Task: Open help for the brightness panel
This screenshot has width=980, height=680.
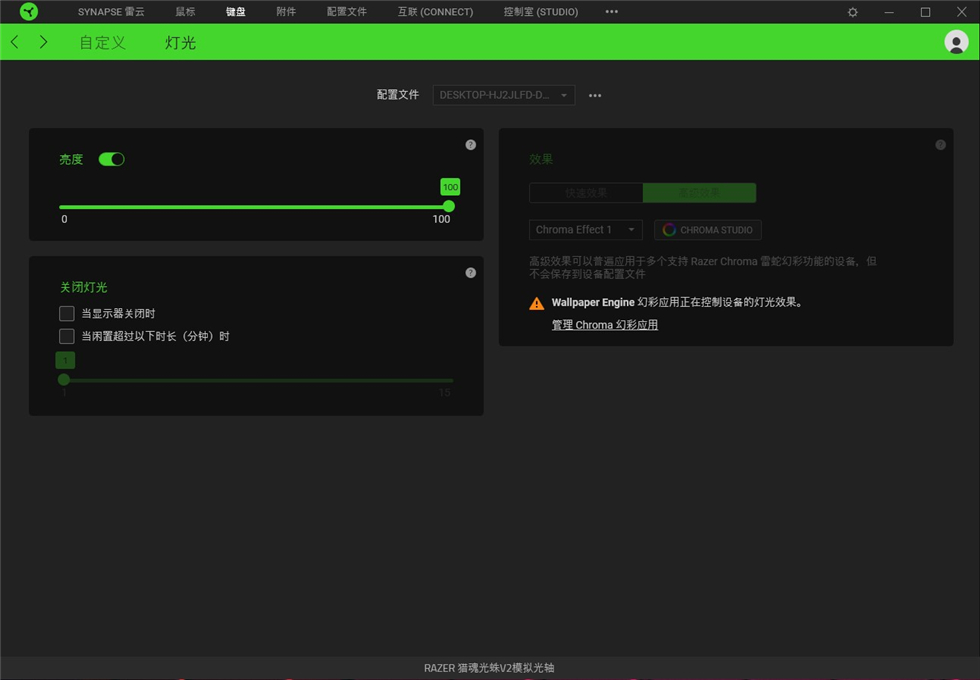Action: (x=471, y=145)
